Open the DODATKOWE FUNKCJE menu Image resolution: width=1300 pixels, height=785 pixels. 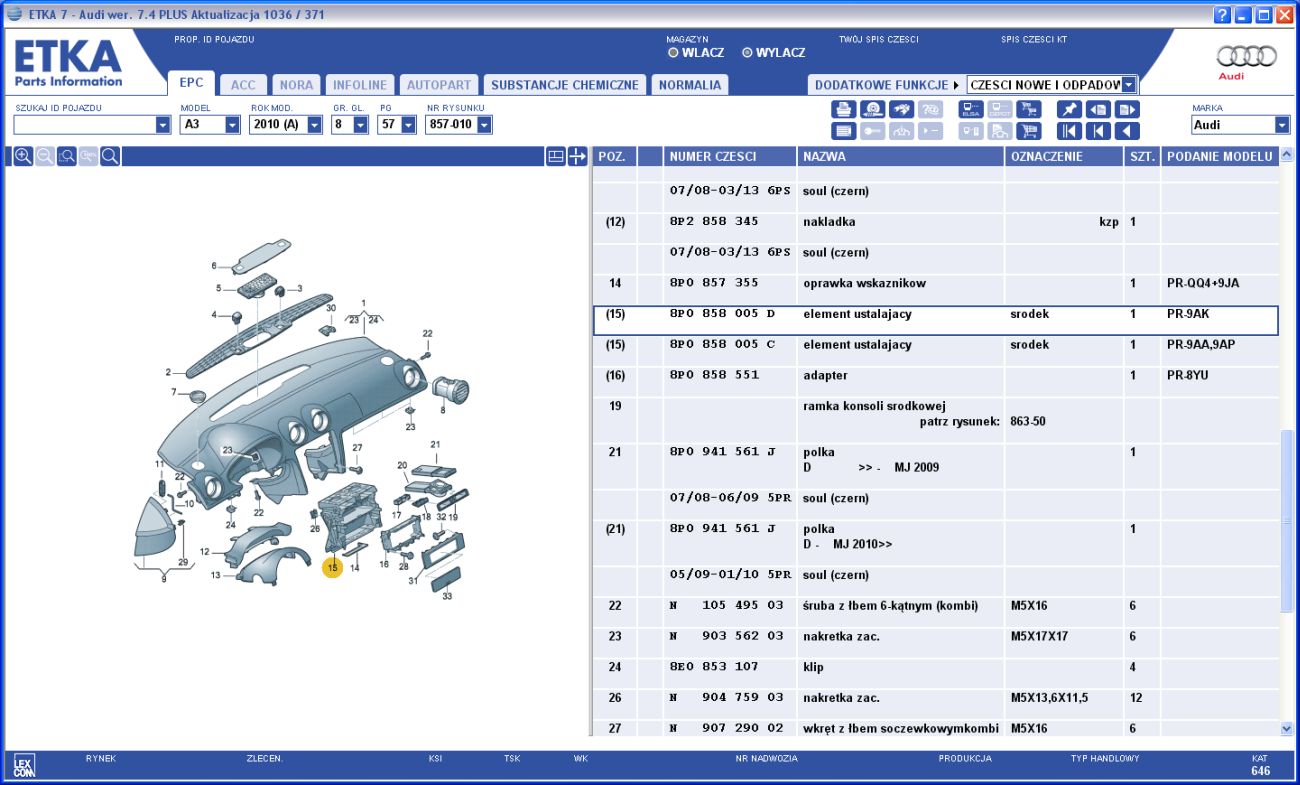pos(886,85)
